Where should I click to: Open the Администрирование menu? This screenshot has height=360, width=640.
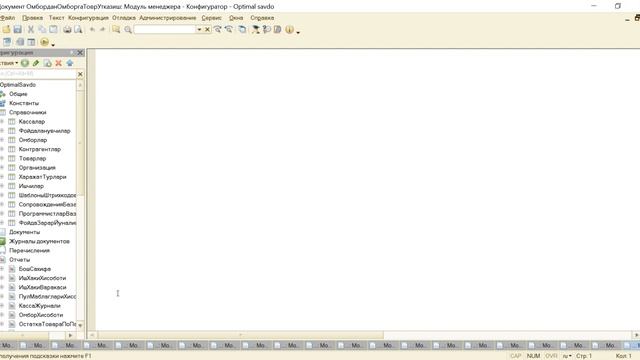click(x=168, y=18)
